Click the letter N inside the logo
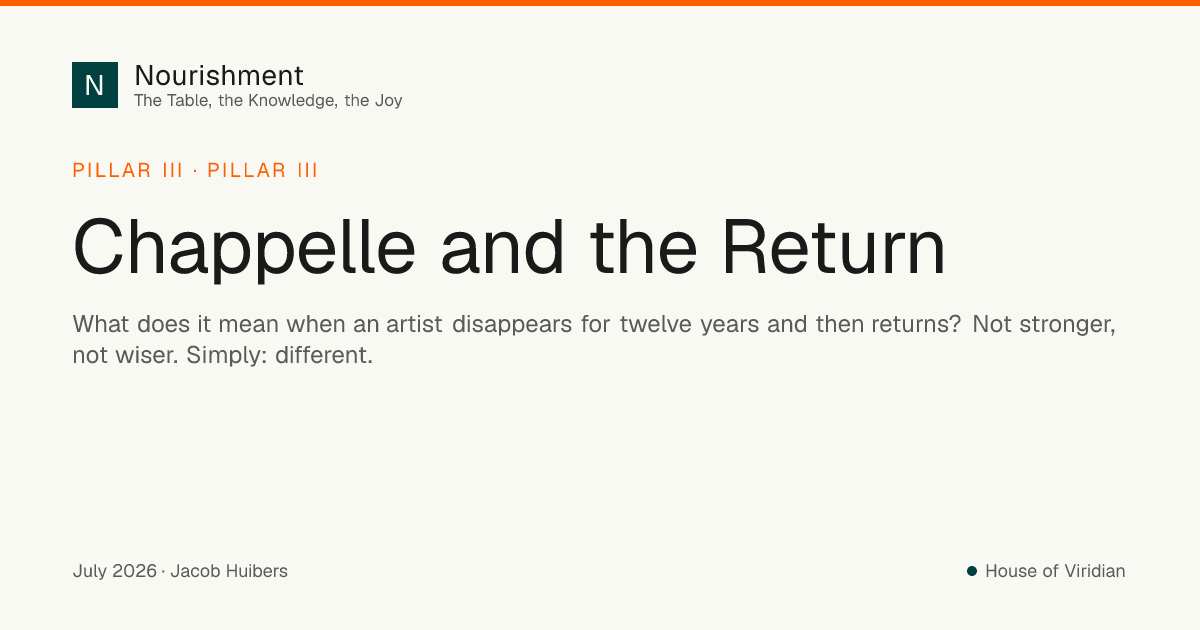The width and height of the screenshot is (1200, 630). (95, 85)
